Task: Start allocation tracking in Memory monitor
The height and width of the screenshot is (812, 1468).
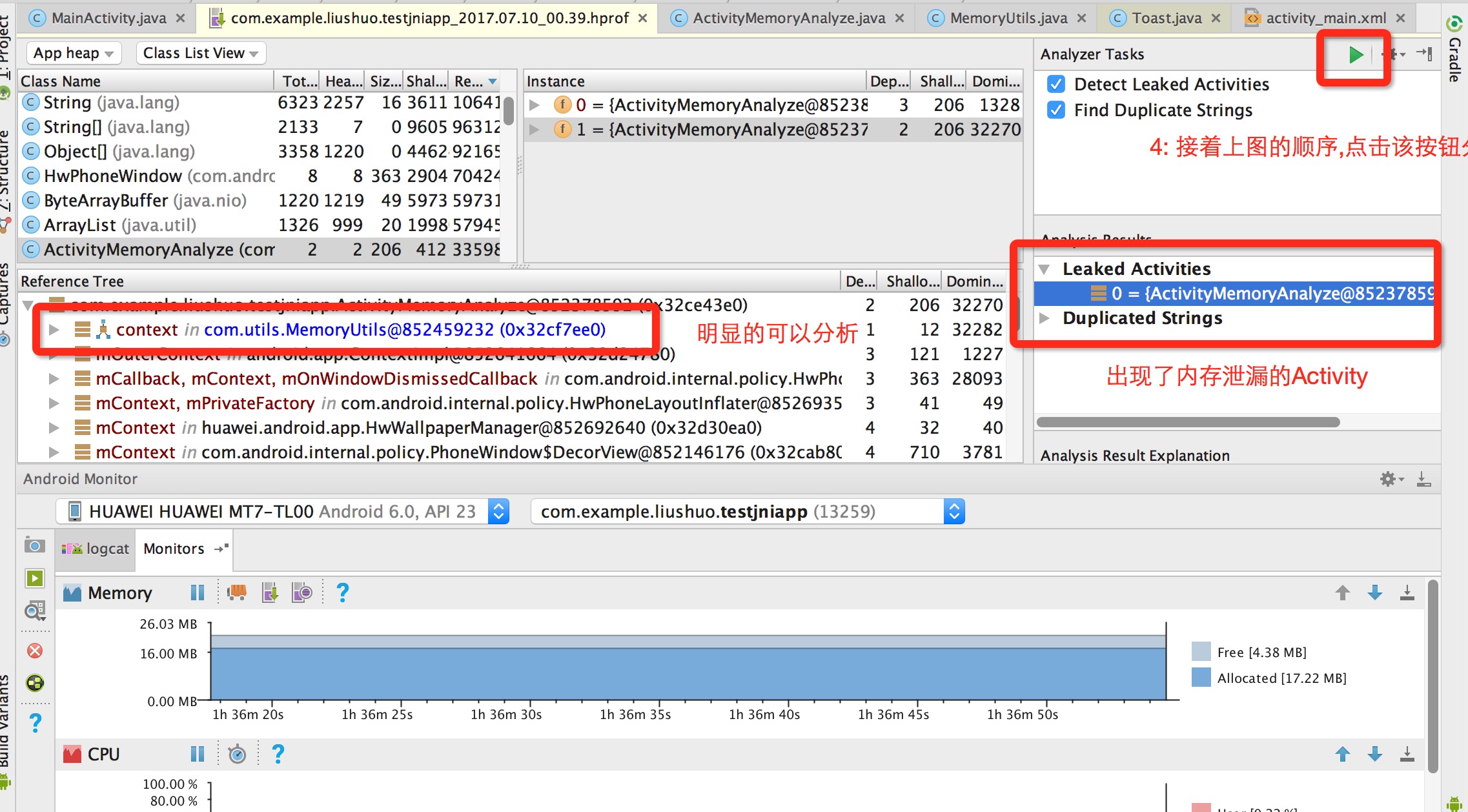Action: (x=302, y=592)
